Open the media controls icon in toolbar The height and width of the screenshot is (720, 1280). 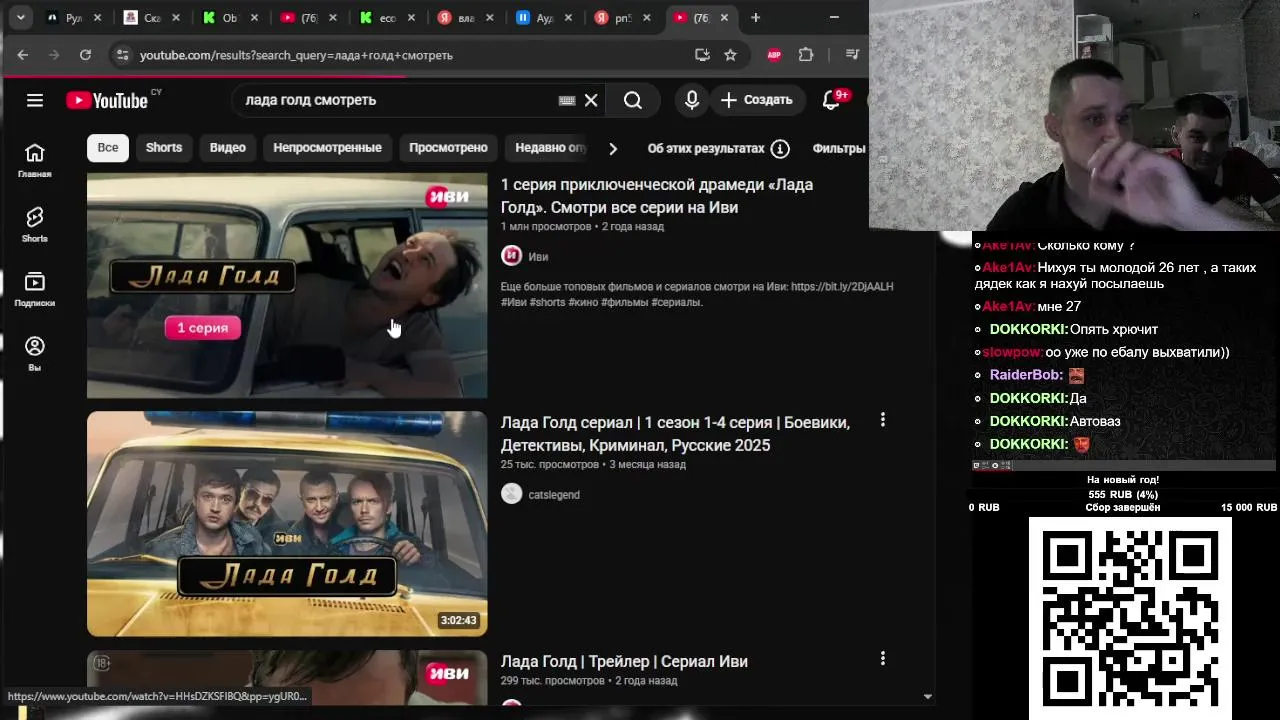[x=852, y=55]
